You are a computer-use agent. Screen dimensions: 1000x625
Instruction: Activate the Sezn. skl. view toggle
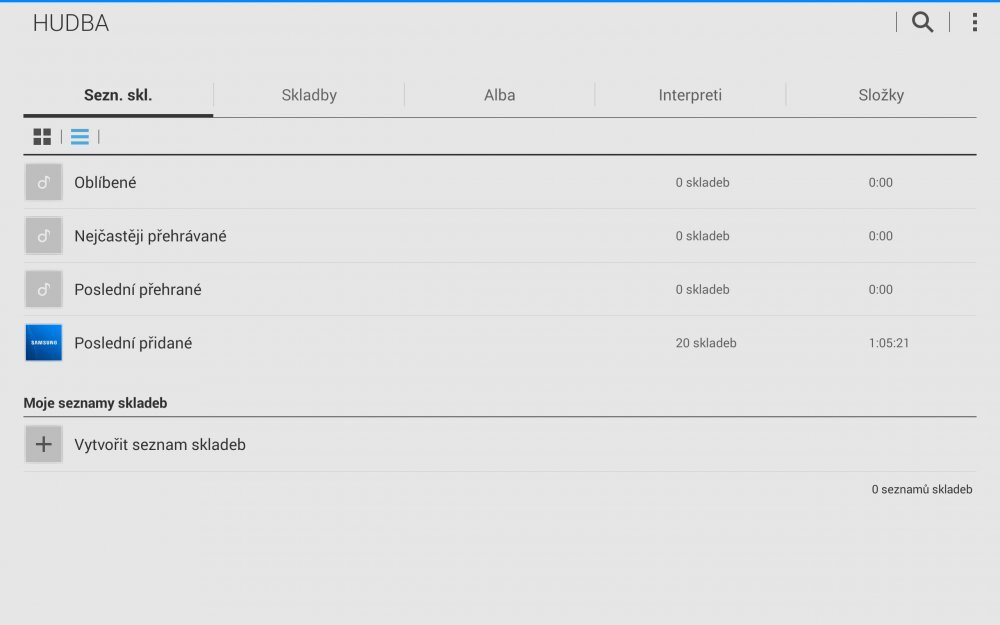click(x=117, y=95)
